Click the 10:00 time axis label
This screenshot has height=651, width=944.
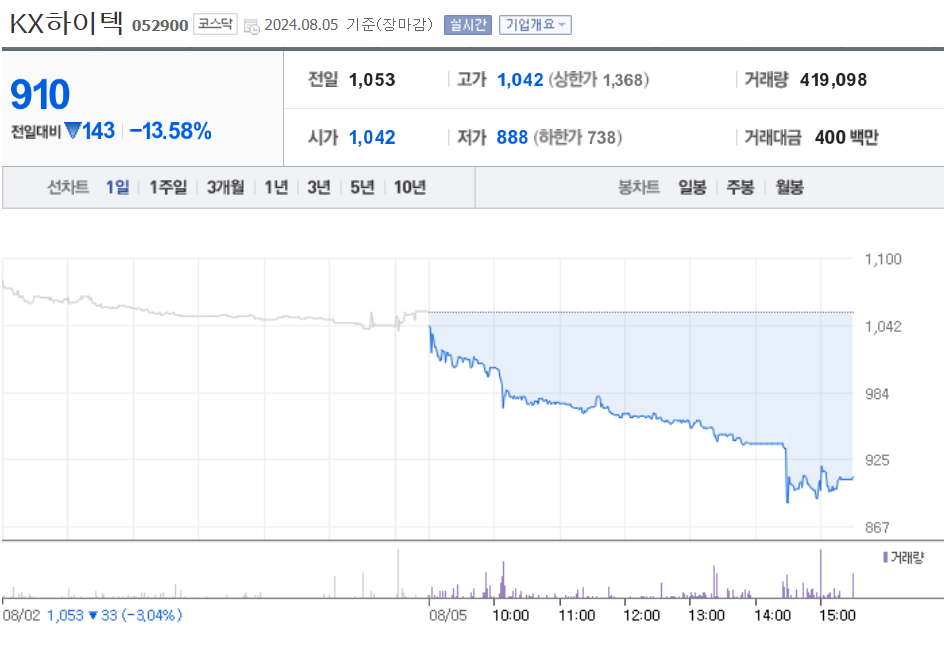511,615
